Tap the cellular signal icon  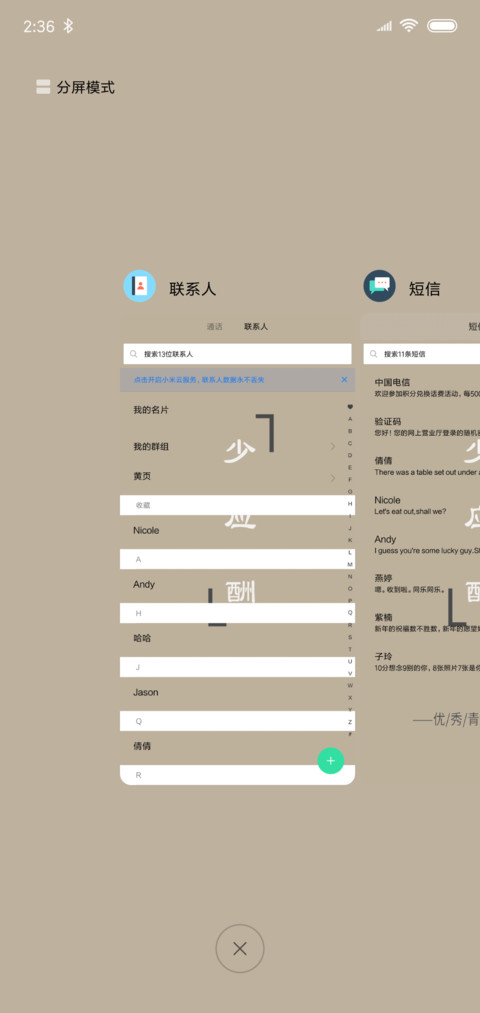point(384,26)
